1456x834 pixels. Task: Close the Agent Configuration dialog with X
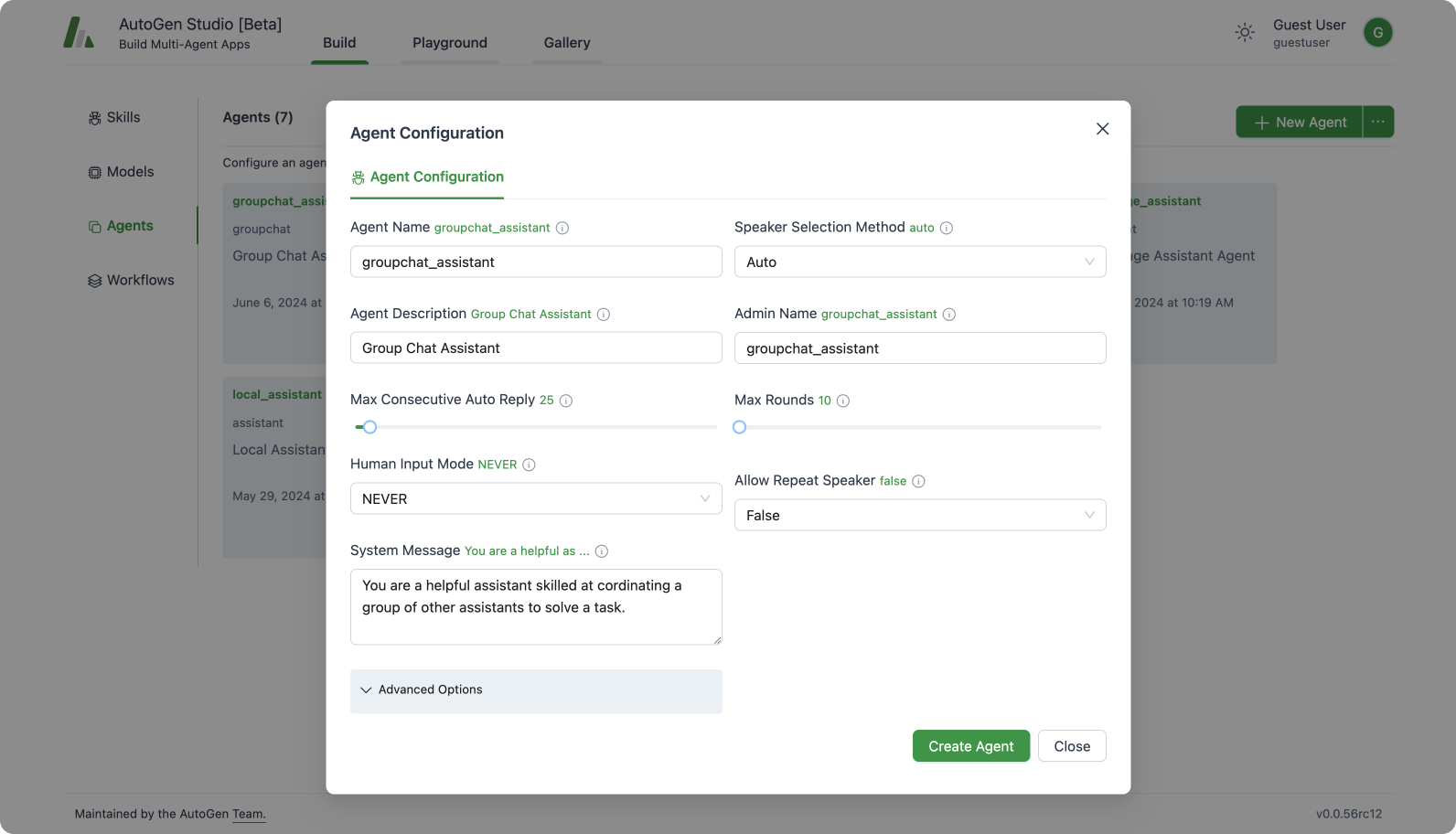point(1102,129)
